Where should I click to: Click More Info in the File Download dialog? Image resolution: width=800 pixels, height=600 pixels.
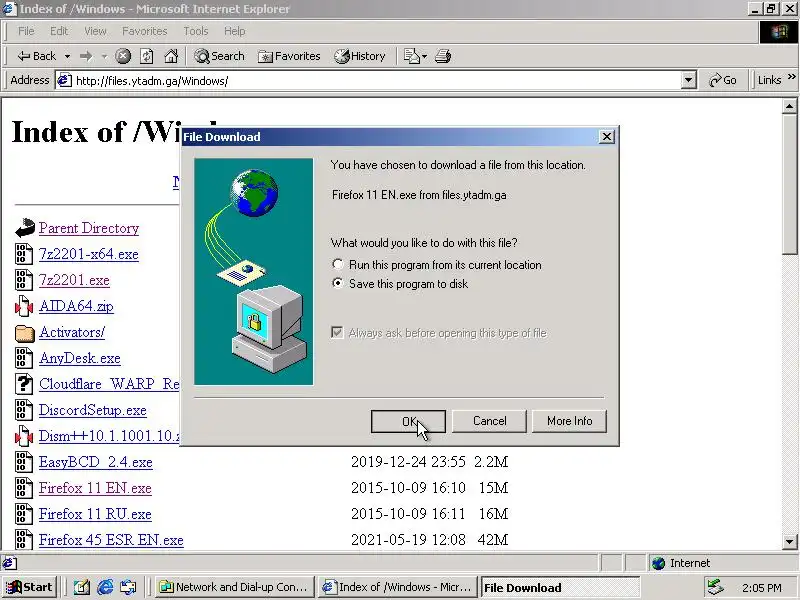(x=569, y=421)
